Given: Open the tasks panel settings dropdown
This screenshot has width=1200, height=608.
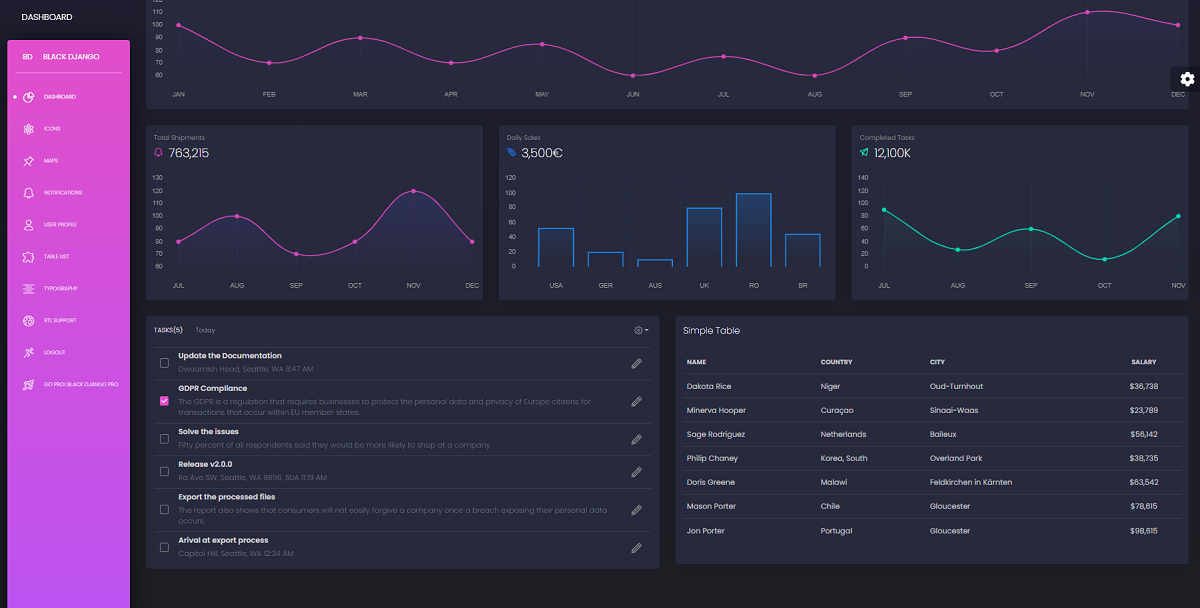Looking at the screenshot, I should [x=639, y=330].
